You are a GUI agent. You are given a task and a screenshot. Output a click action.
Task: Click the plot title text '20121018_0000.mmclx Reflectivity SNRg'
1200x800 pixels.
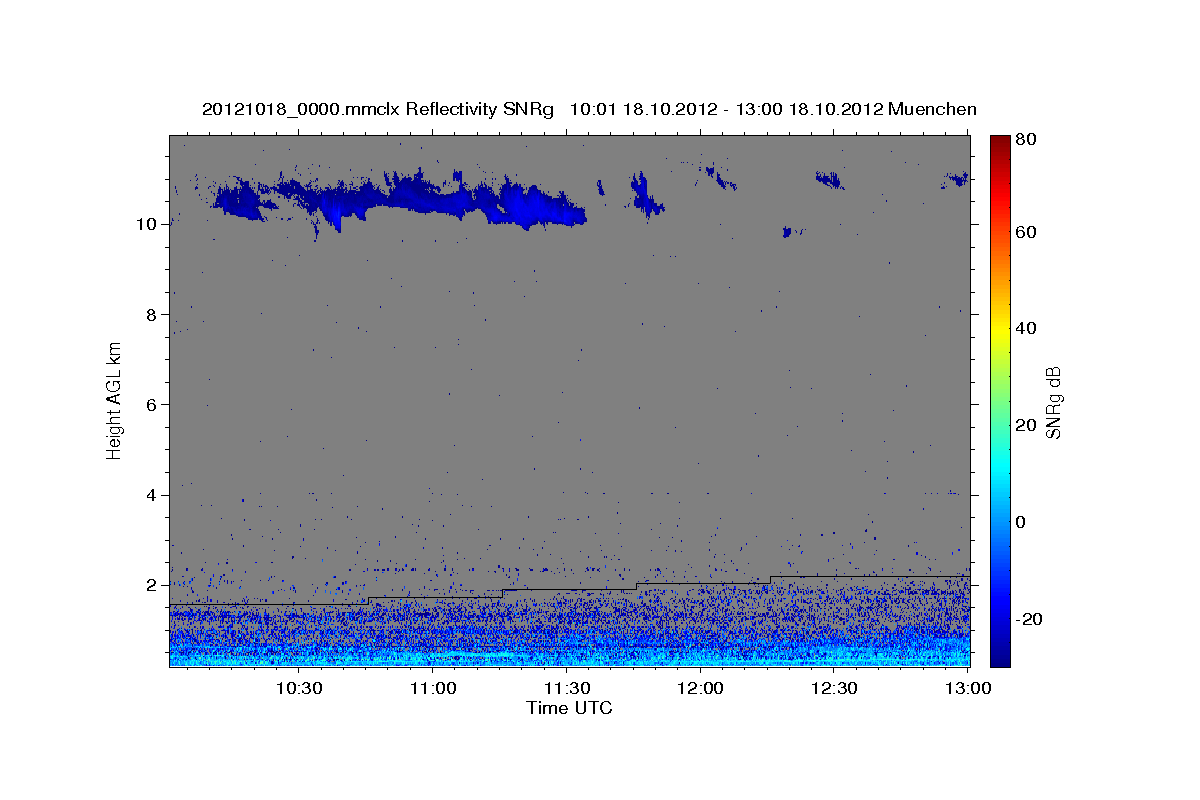coord(378,109)
